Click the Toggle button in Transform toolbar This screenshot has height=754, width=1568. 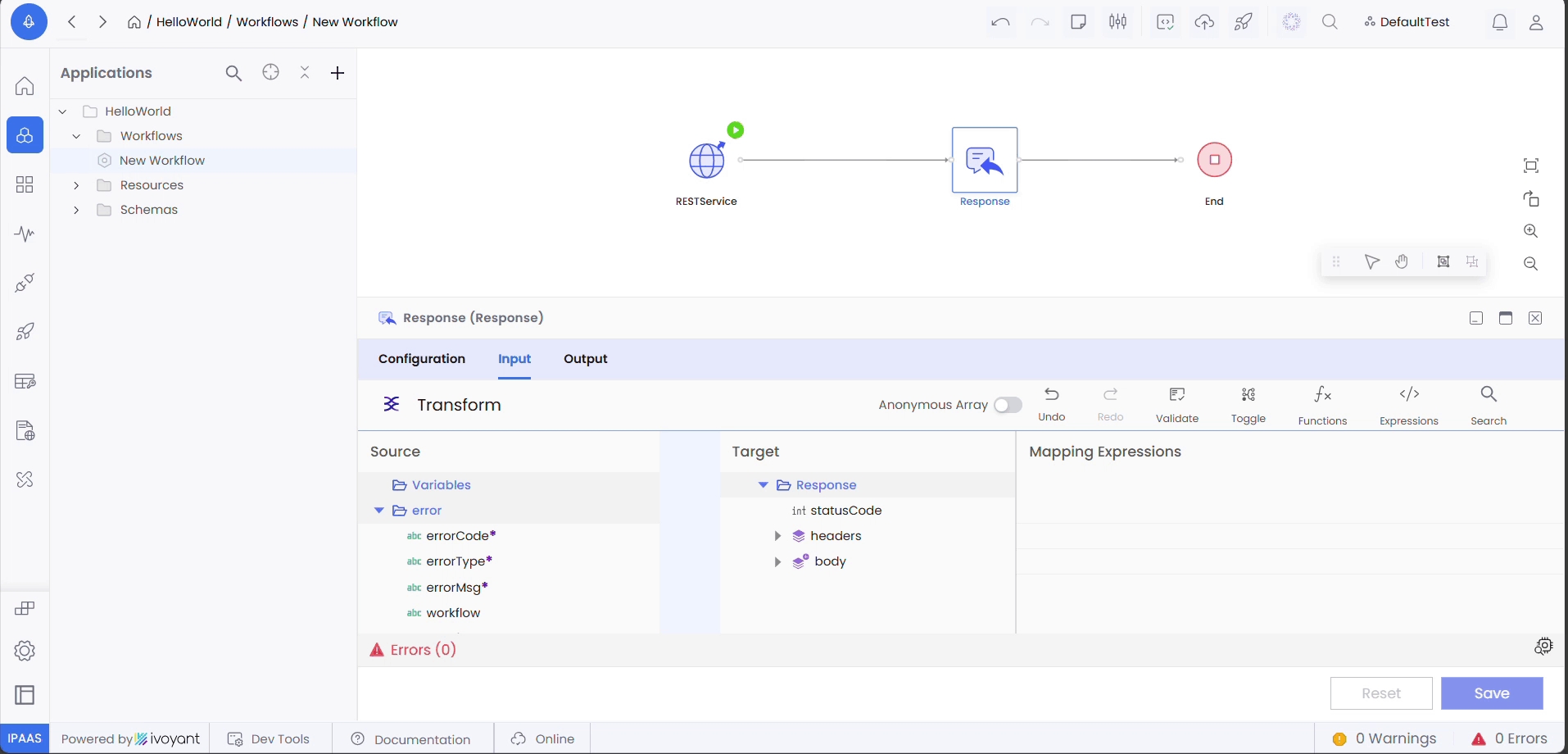(x=1248, y=396)
